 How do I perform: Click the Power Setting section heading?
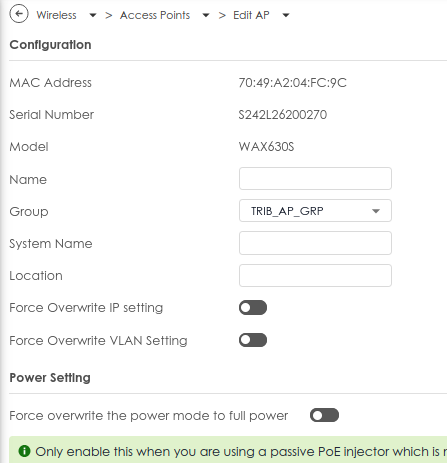tap(50, 378)
